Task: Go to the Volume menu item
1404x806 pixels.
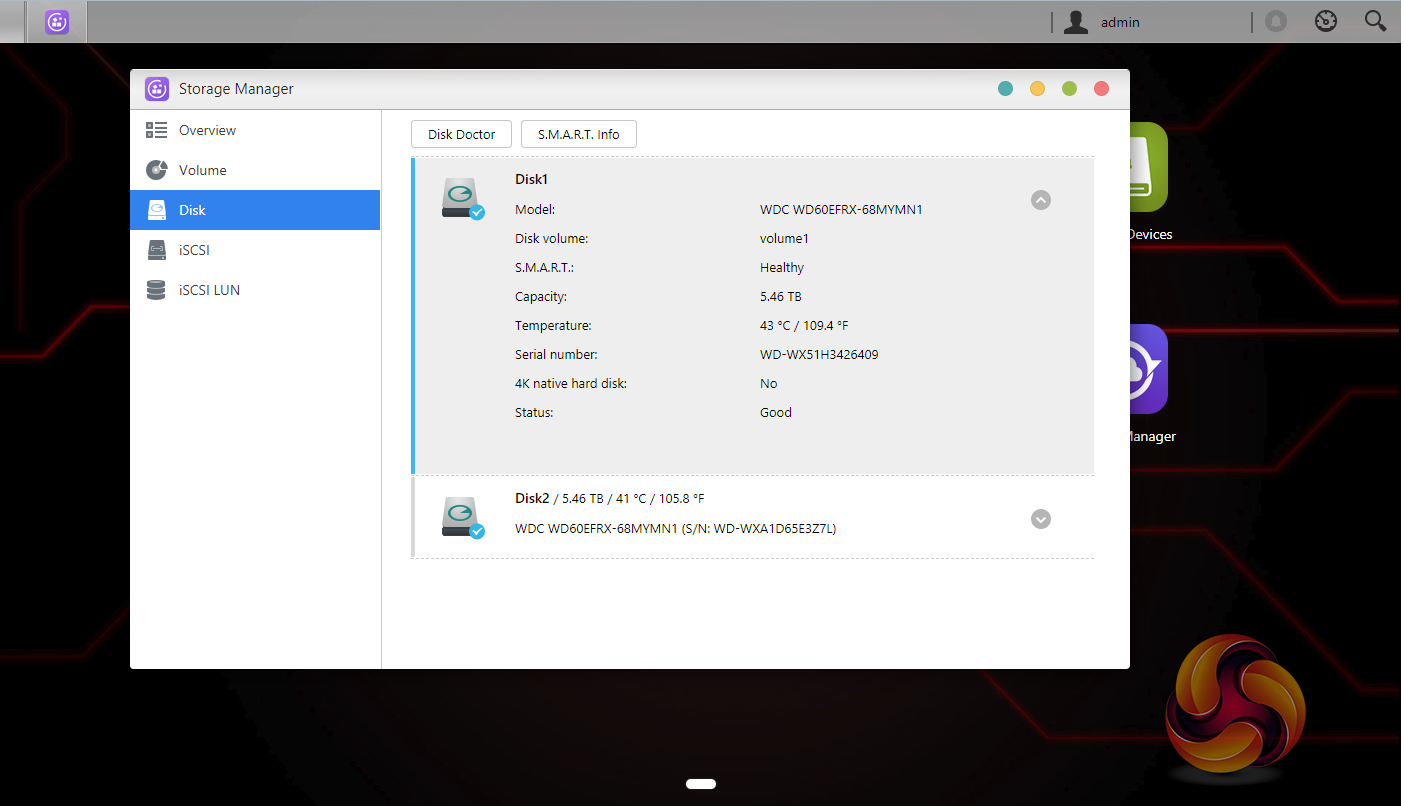Action: pos(255,170)
